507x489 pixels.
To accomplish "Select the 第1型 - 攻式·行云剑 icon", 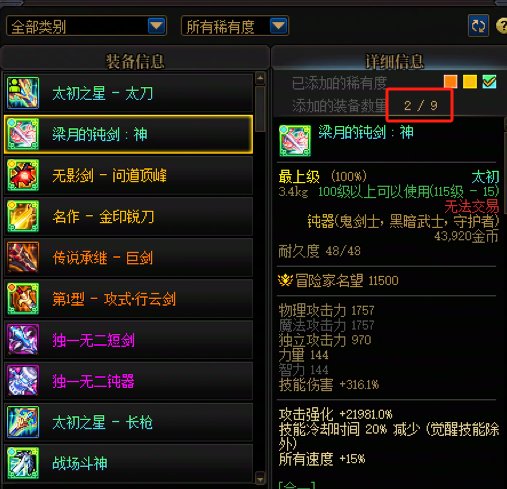I will point(23,298).
